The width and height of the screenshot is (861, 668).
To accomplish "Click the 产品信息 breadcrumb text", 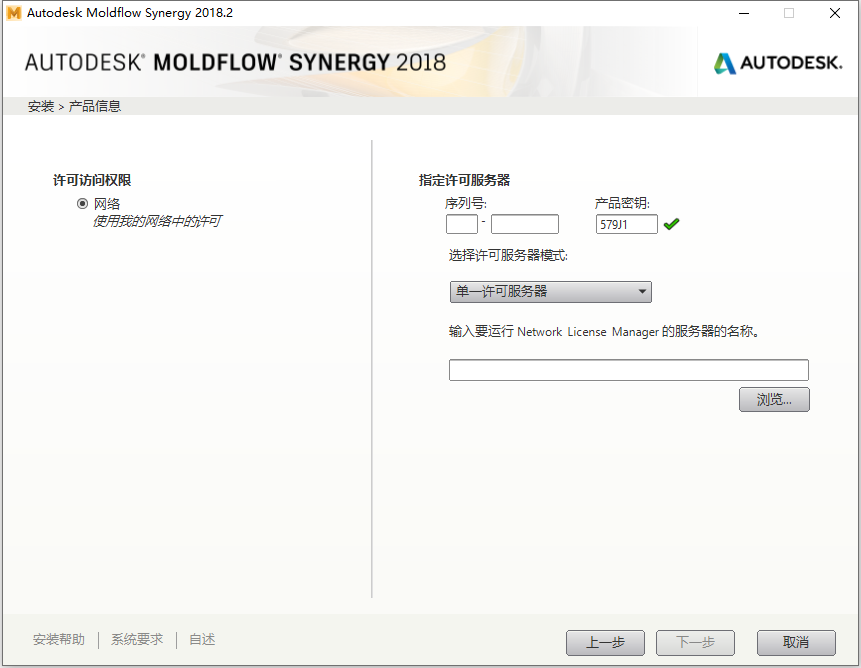I will point(94,106).
